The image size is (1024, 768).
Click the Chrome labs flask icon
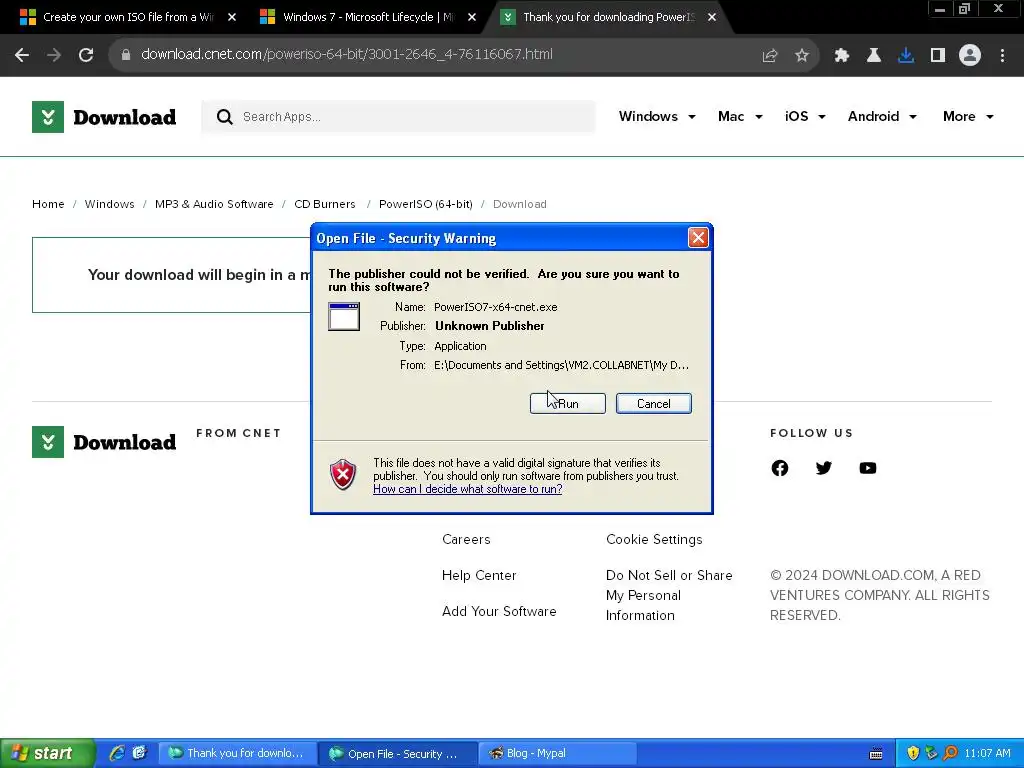tap(874, 56)
